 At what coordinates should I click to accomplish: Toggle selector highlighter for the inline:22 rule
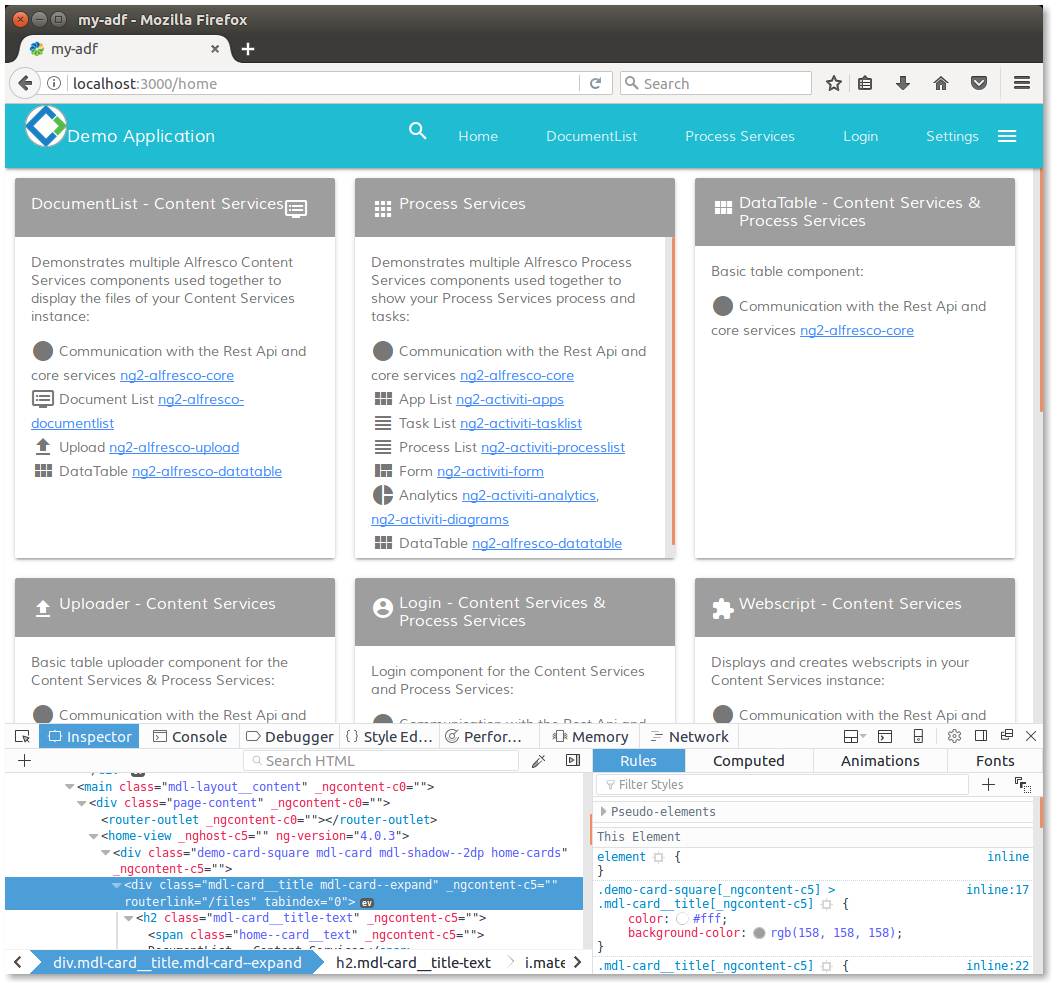[827, 966]
